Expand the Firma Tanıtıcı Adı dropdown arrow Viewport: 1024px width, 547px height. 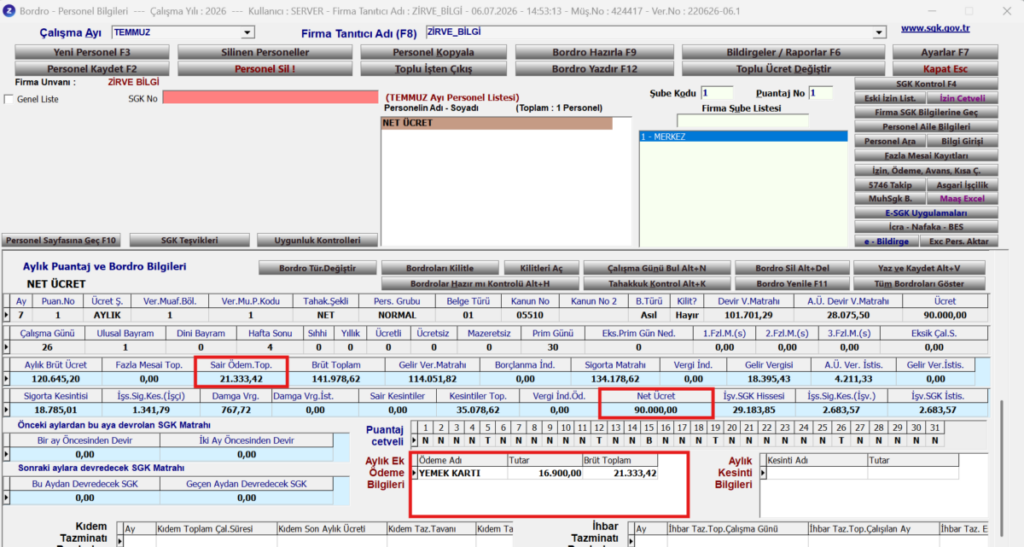click(879, 33)
